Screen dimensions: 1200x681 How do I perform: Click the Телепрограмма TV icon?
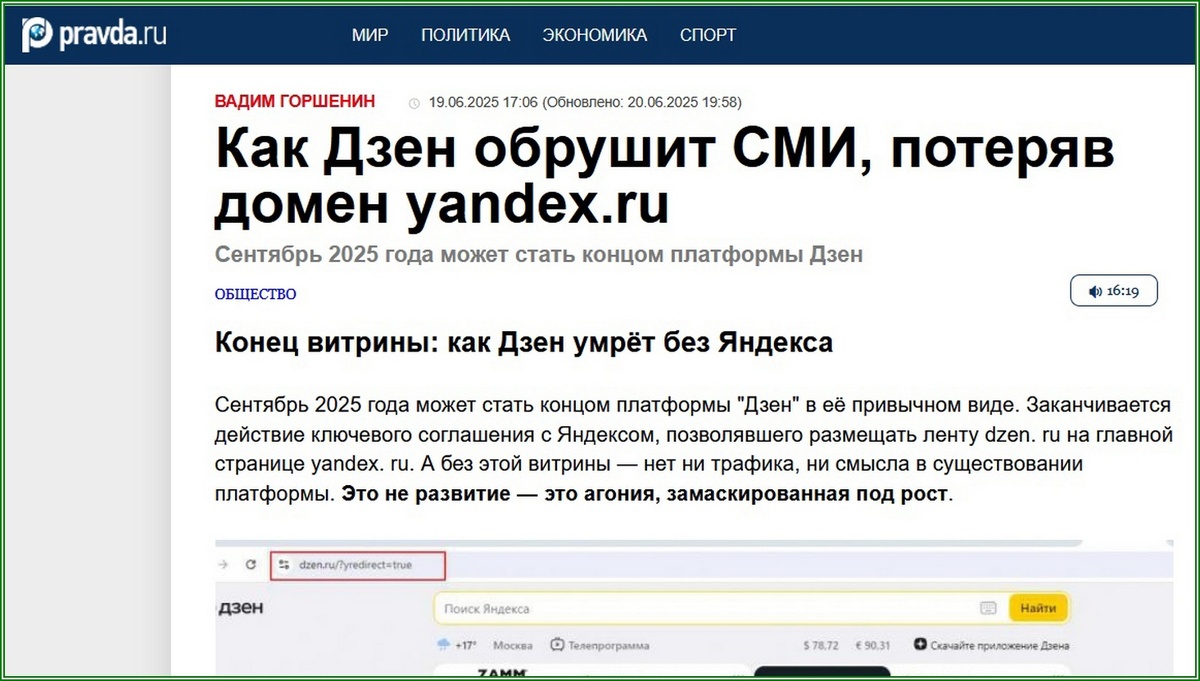tap(557, 644)
